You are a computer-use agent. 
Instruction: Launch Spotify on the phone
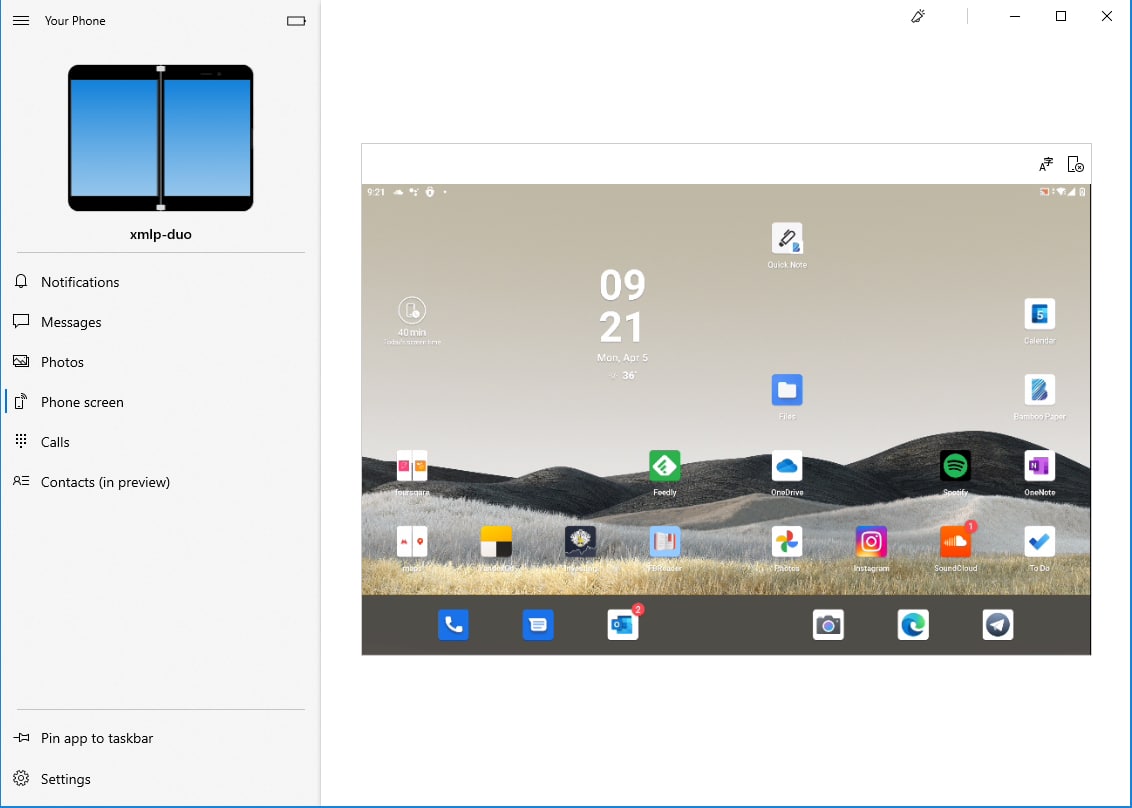point(955,473)
